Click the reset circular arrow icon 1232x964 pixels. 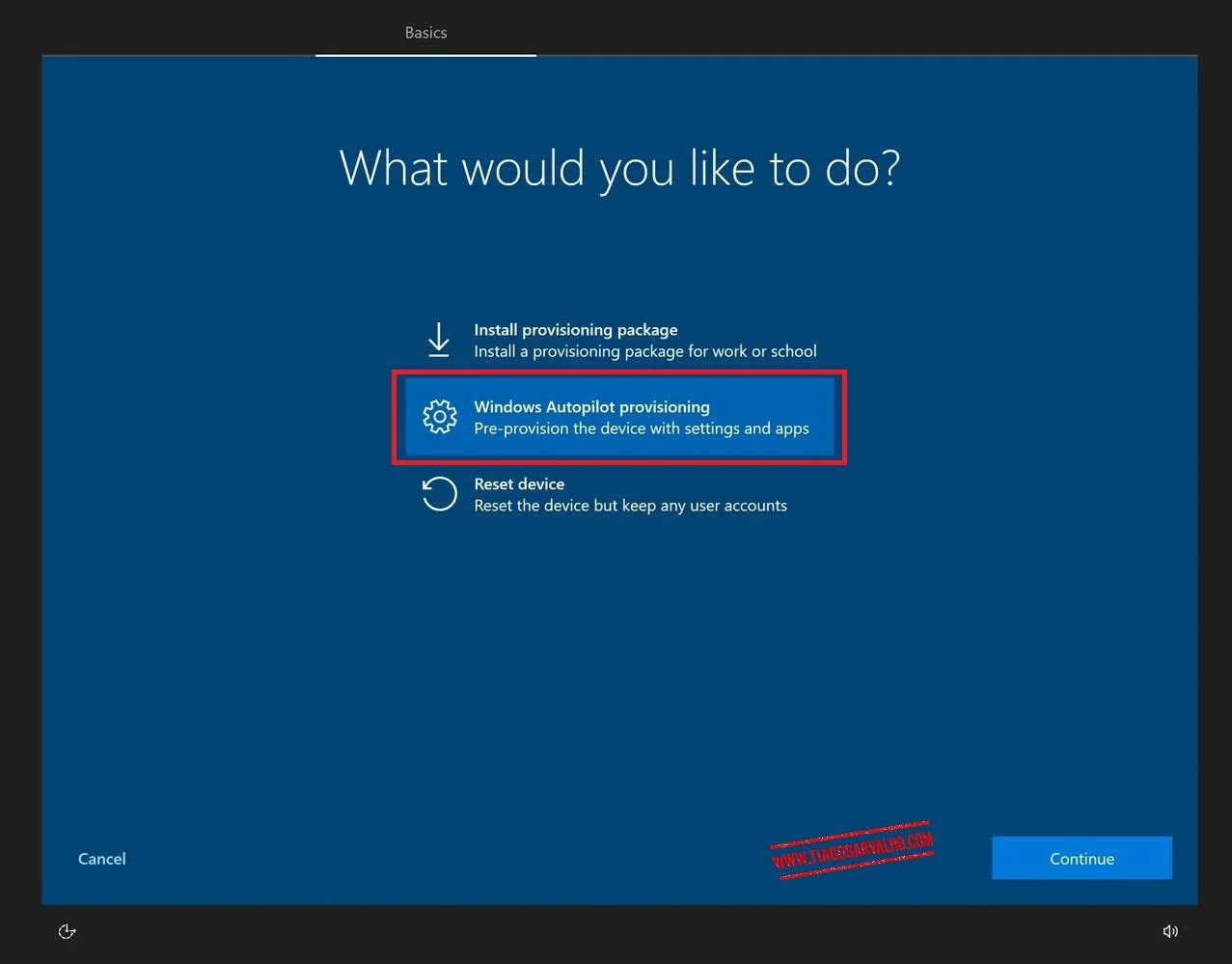click(439, 494)
